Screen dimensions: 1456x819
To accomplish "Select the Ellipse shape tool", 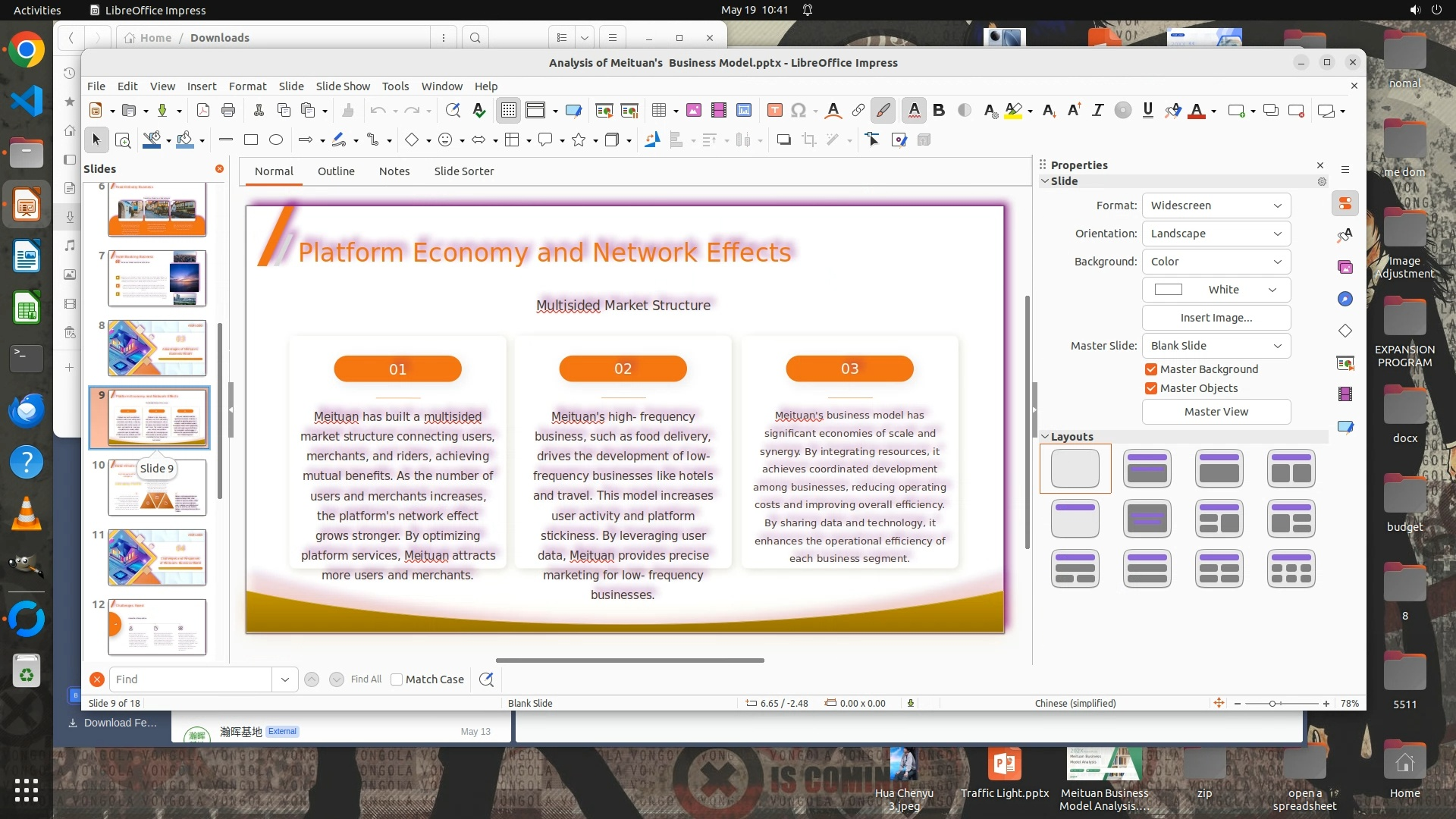I will (276, 140).
